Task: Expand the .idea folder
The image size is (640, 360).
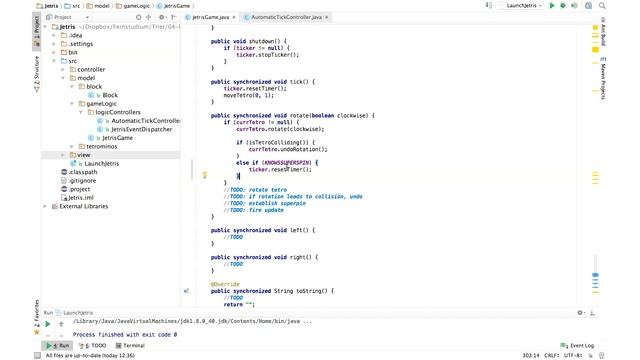Action: pyautogui.click(x=54, y=36)
